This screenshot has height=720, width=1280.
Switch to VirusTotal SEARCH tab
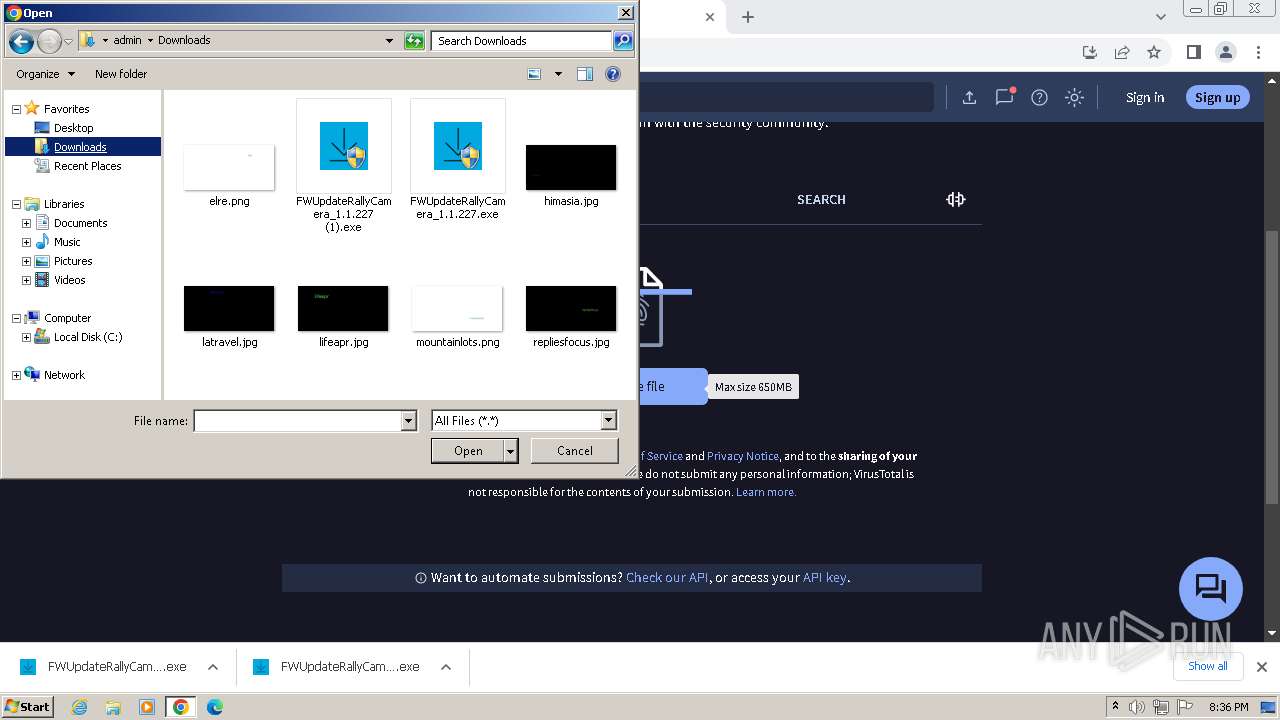[821, 200]
